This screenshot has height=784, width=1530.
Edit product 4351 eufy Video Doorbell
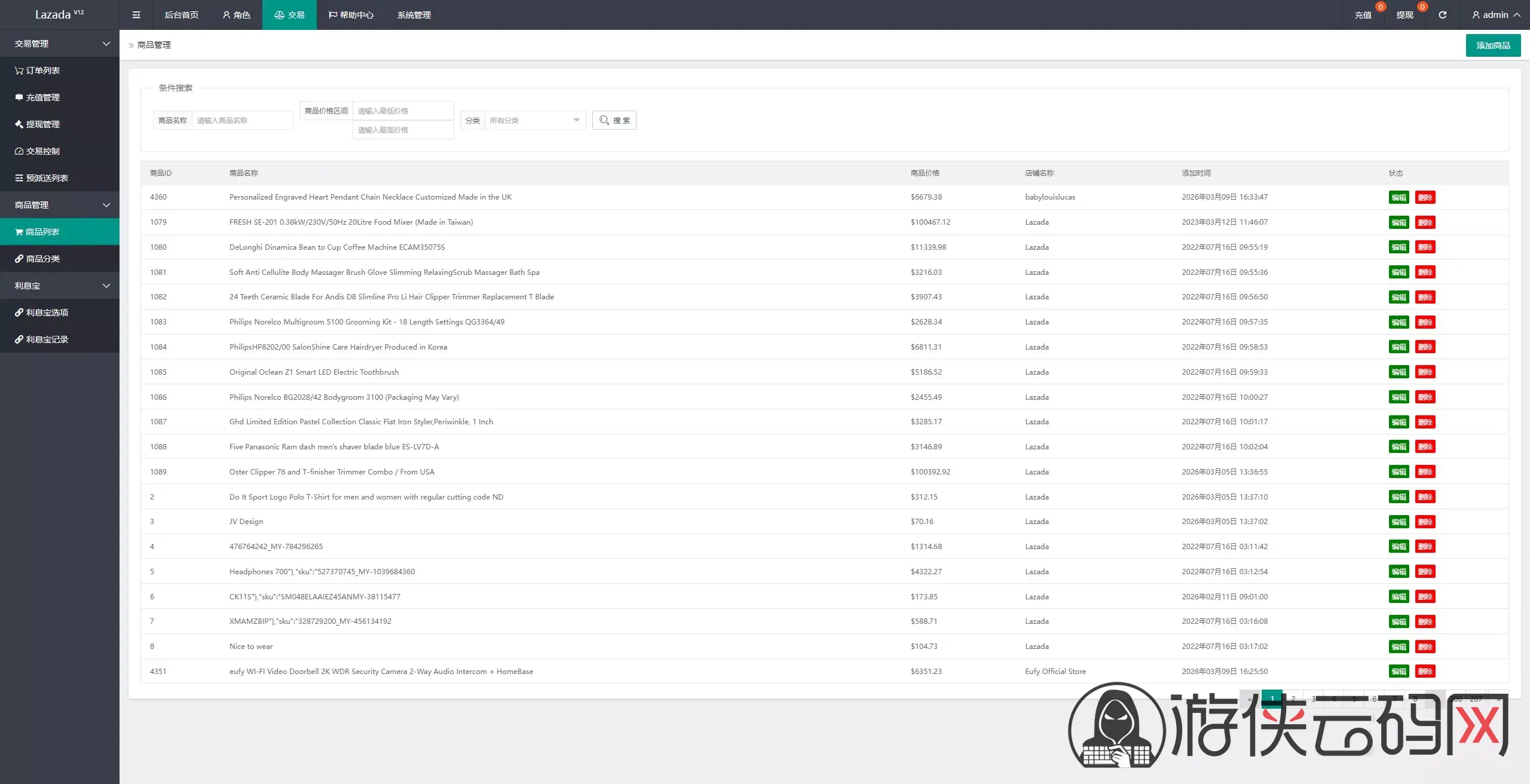[x=1399, y=672]
